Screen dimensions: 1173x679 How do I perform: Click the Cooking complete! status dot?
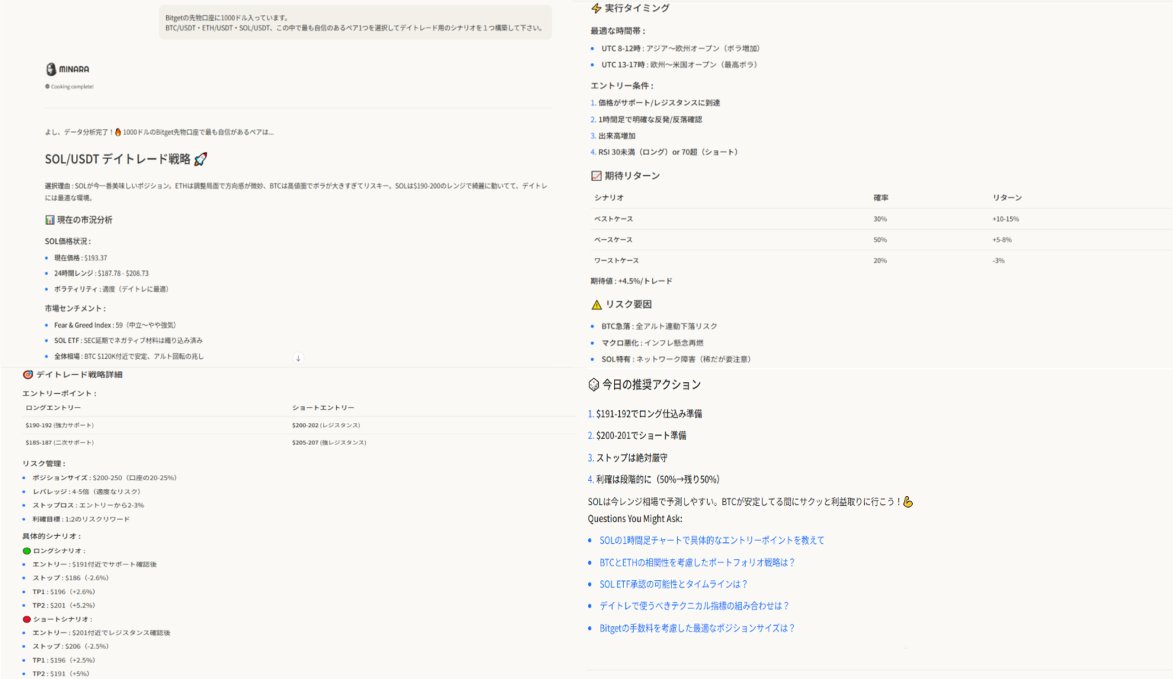[47, 87]
